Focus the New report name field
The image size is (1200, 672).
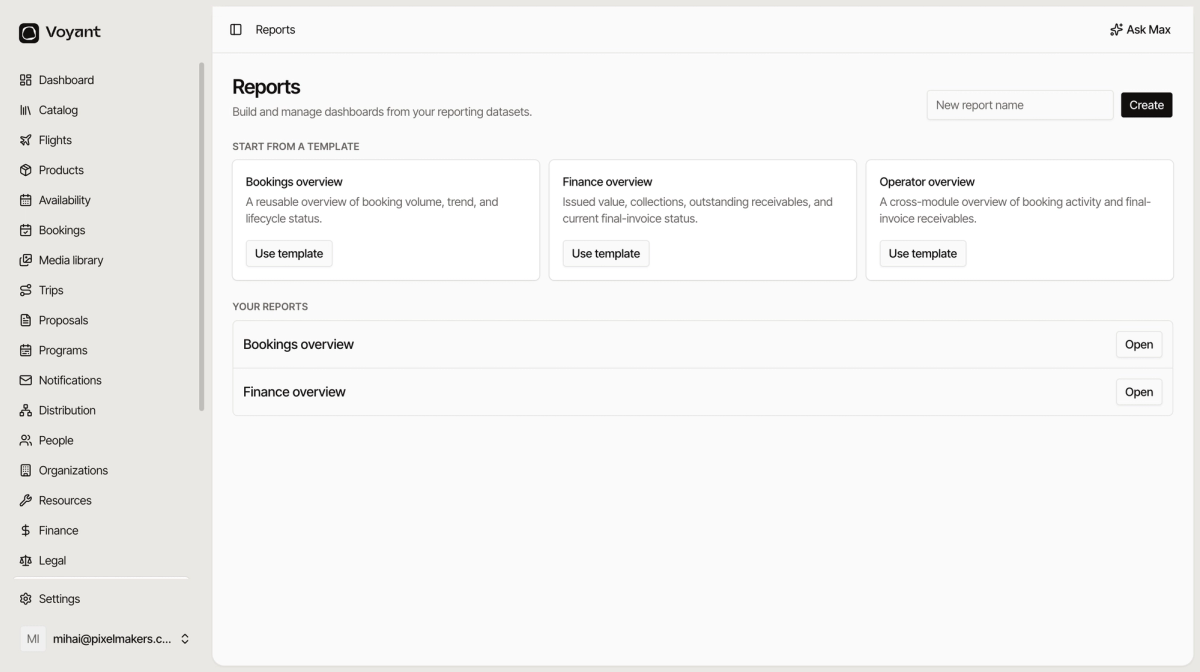pos(1020,105)
